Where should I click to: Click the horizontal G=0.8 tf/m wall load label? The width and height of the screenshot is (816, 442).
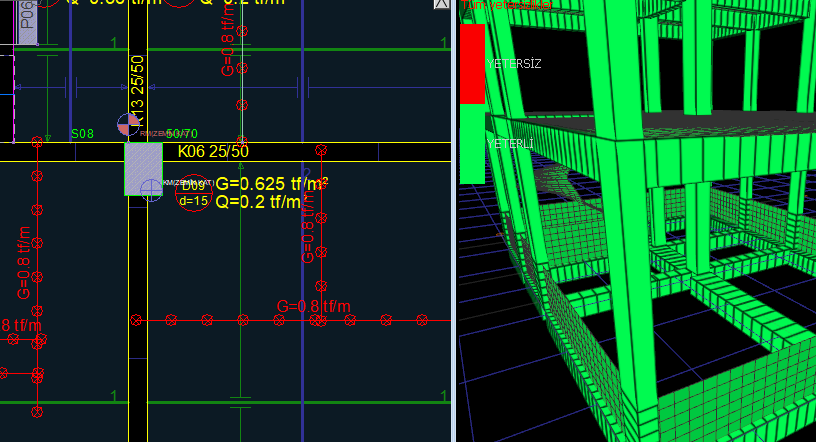[313, 305]
